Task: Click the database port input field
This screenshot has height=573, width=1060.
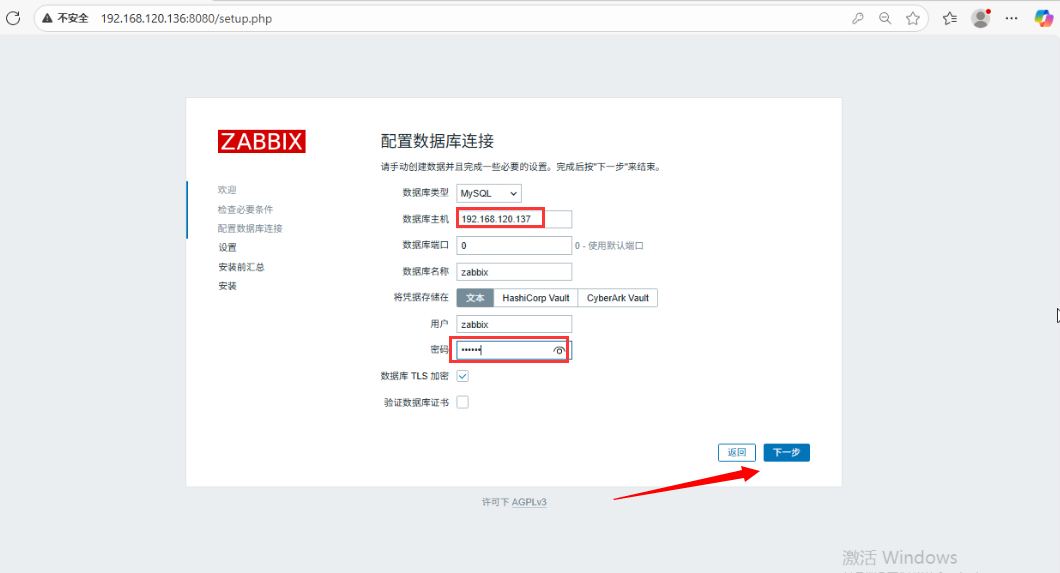Action: coord(514,245)
